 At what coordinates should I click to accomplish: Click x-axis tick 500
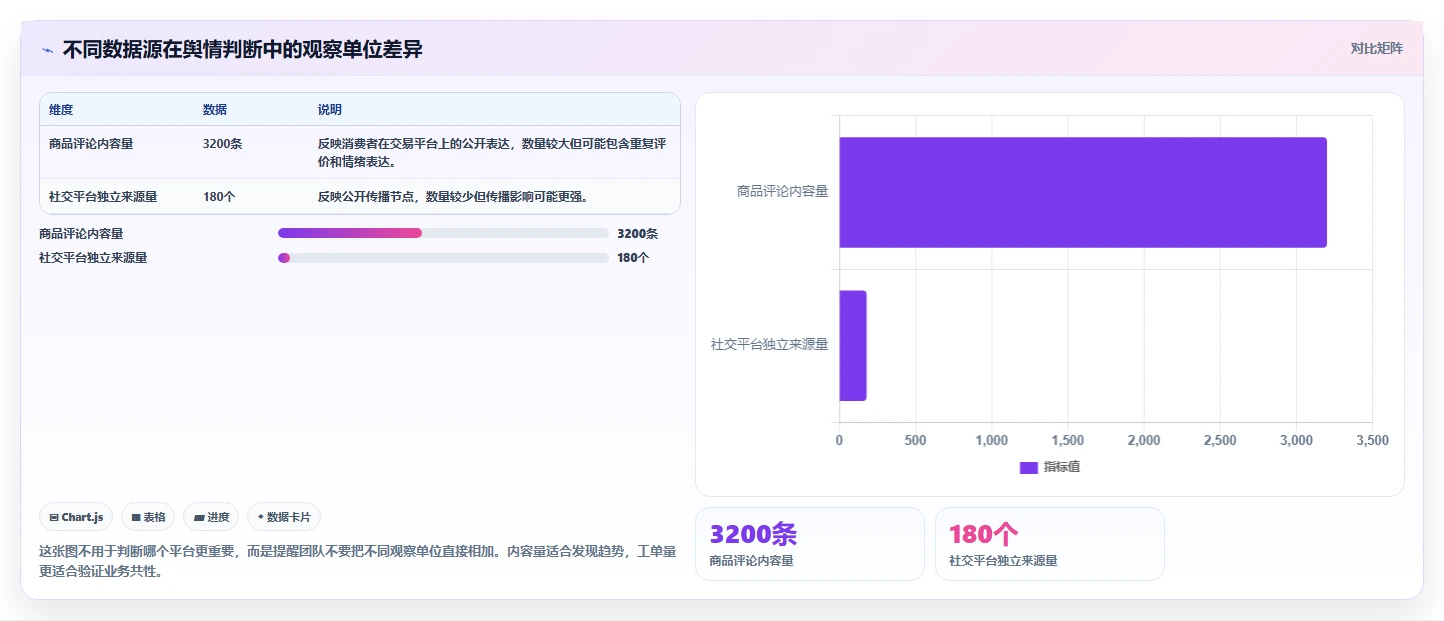click(x=915, y=440)
